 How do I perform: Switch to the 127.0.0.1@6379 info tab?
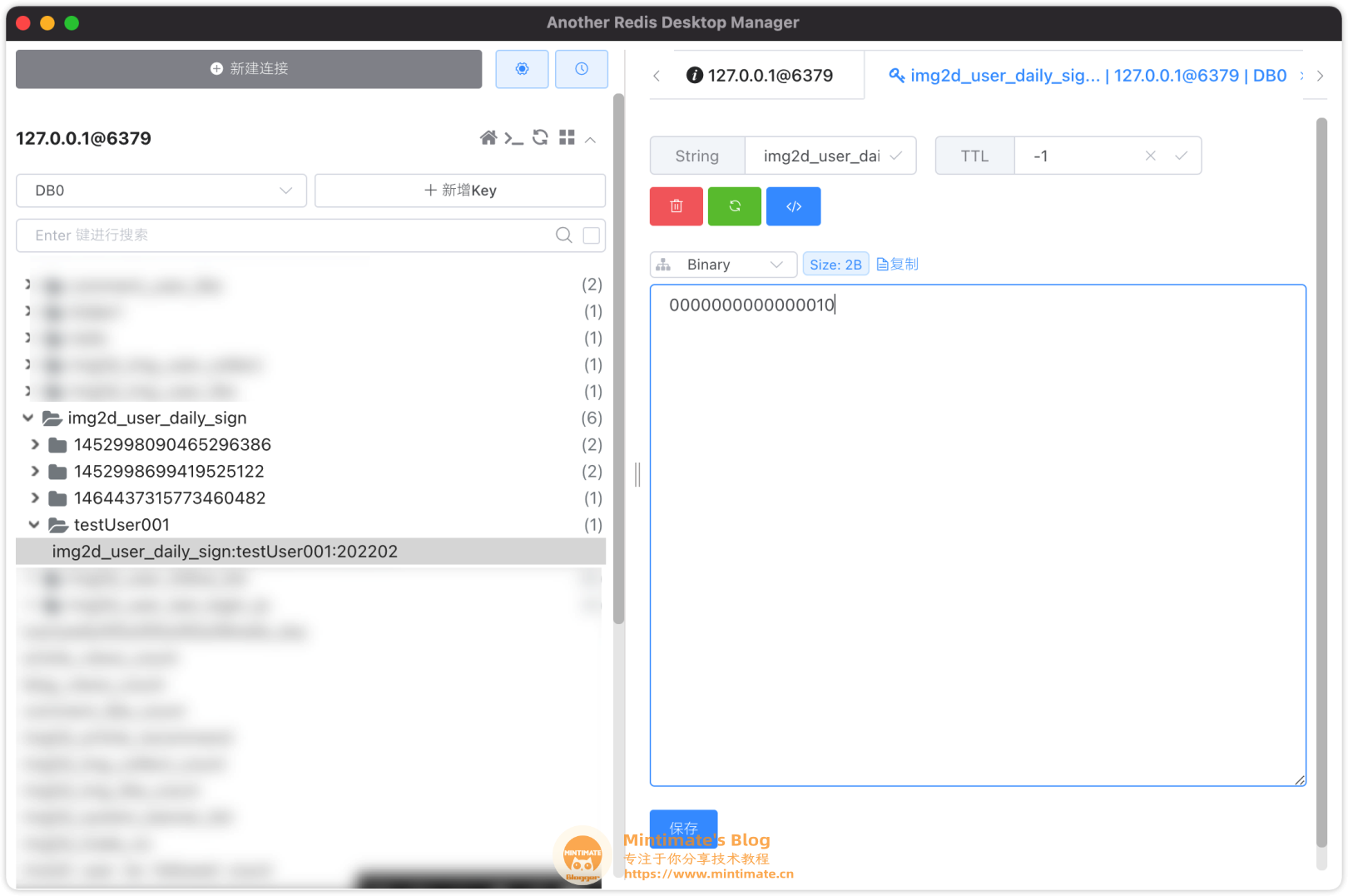(760, 76)
